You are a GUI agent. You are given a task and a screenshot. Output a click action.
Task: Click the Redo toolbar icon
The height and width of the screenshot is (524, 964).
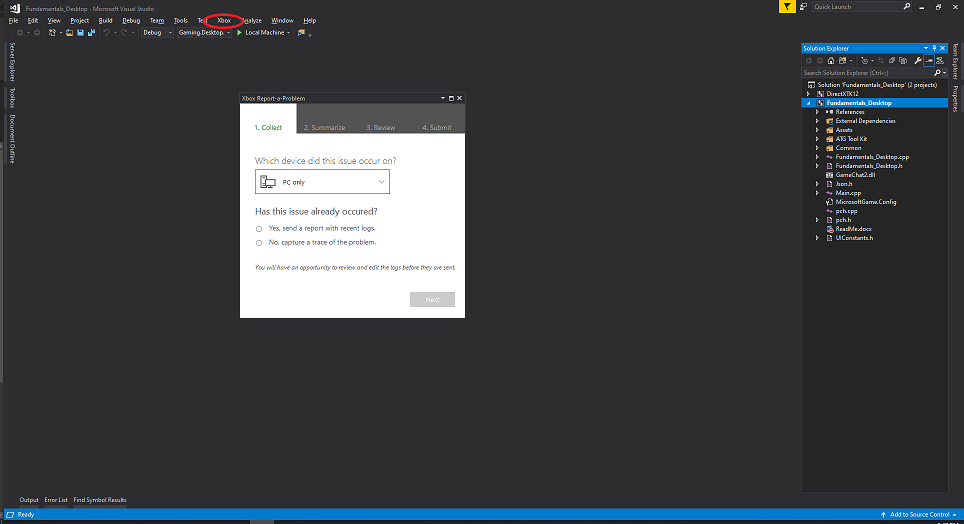coord(124,33)
